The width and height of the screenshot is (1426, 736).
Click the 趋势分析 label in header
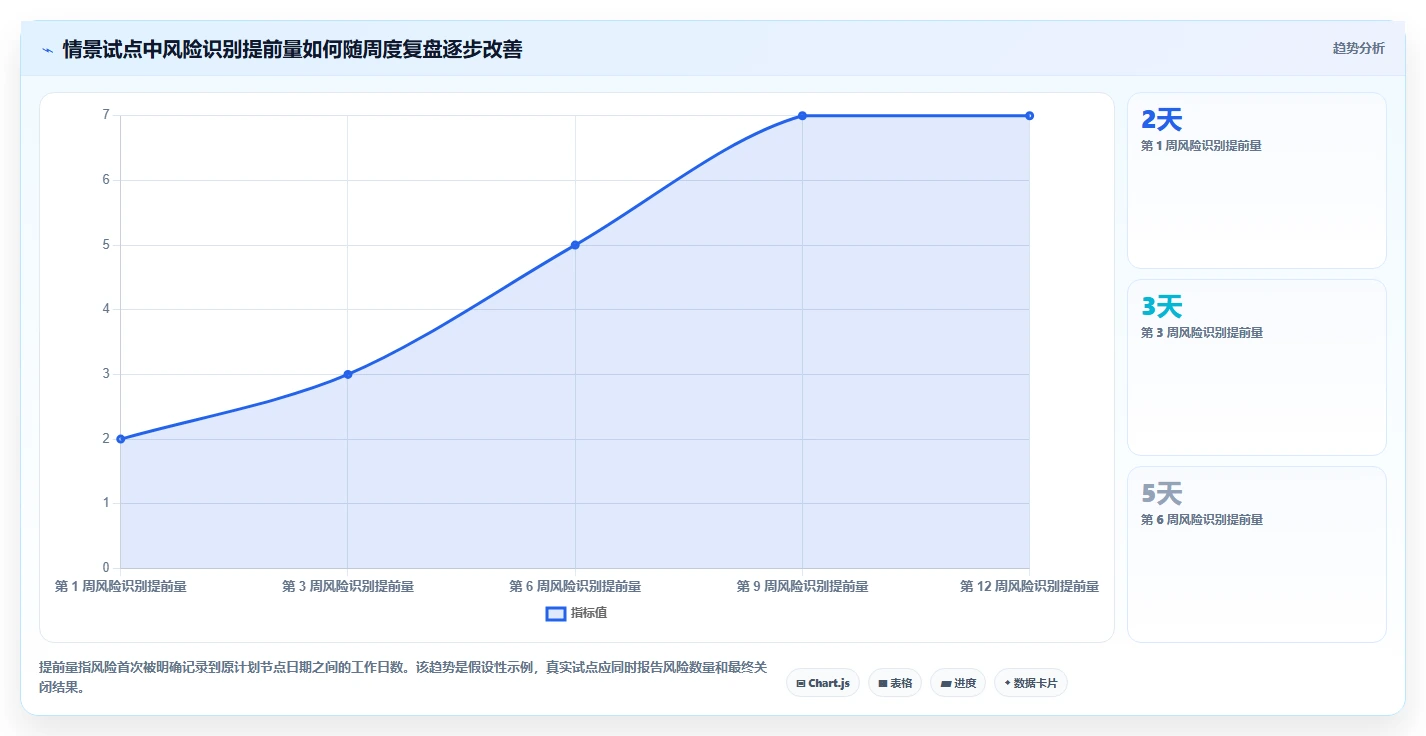(1358, 48)
